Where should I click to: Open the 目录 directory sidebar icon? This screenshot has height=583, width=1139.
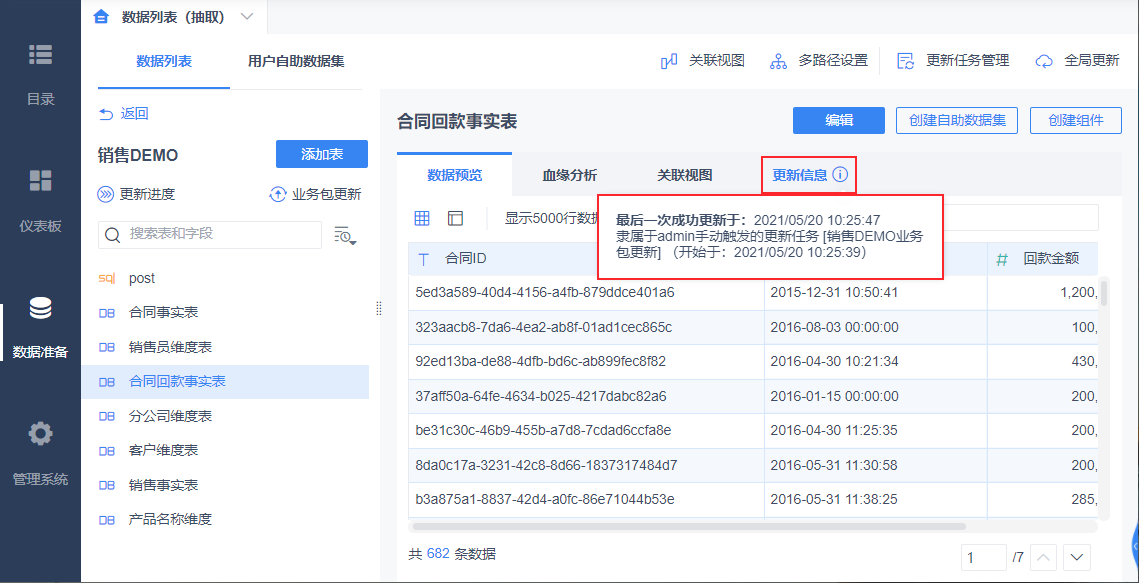pyautogui.click(x=40, y=55)
